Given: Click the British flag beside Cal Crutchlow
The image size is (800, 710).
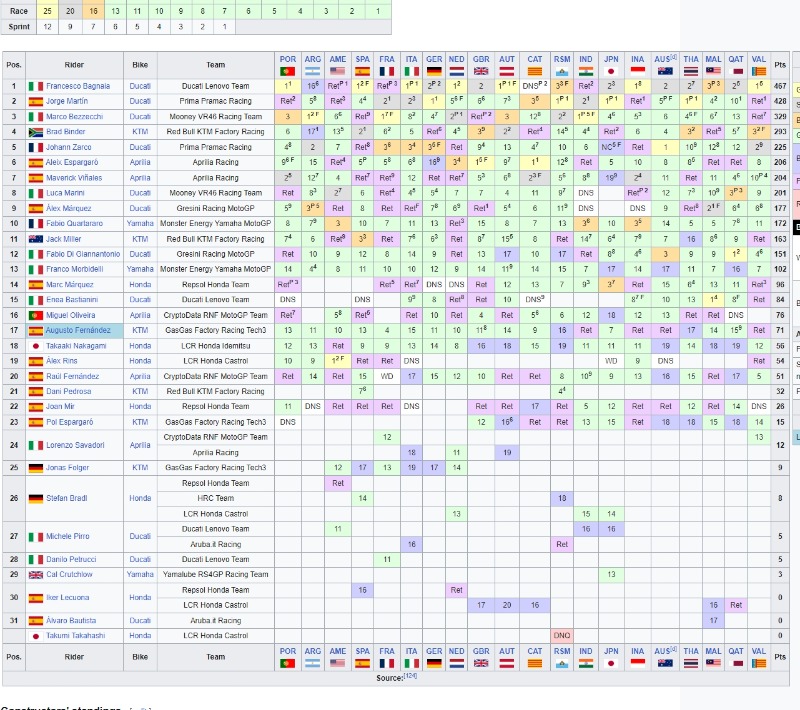Looking at the screenshot, I should (36, 575).
